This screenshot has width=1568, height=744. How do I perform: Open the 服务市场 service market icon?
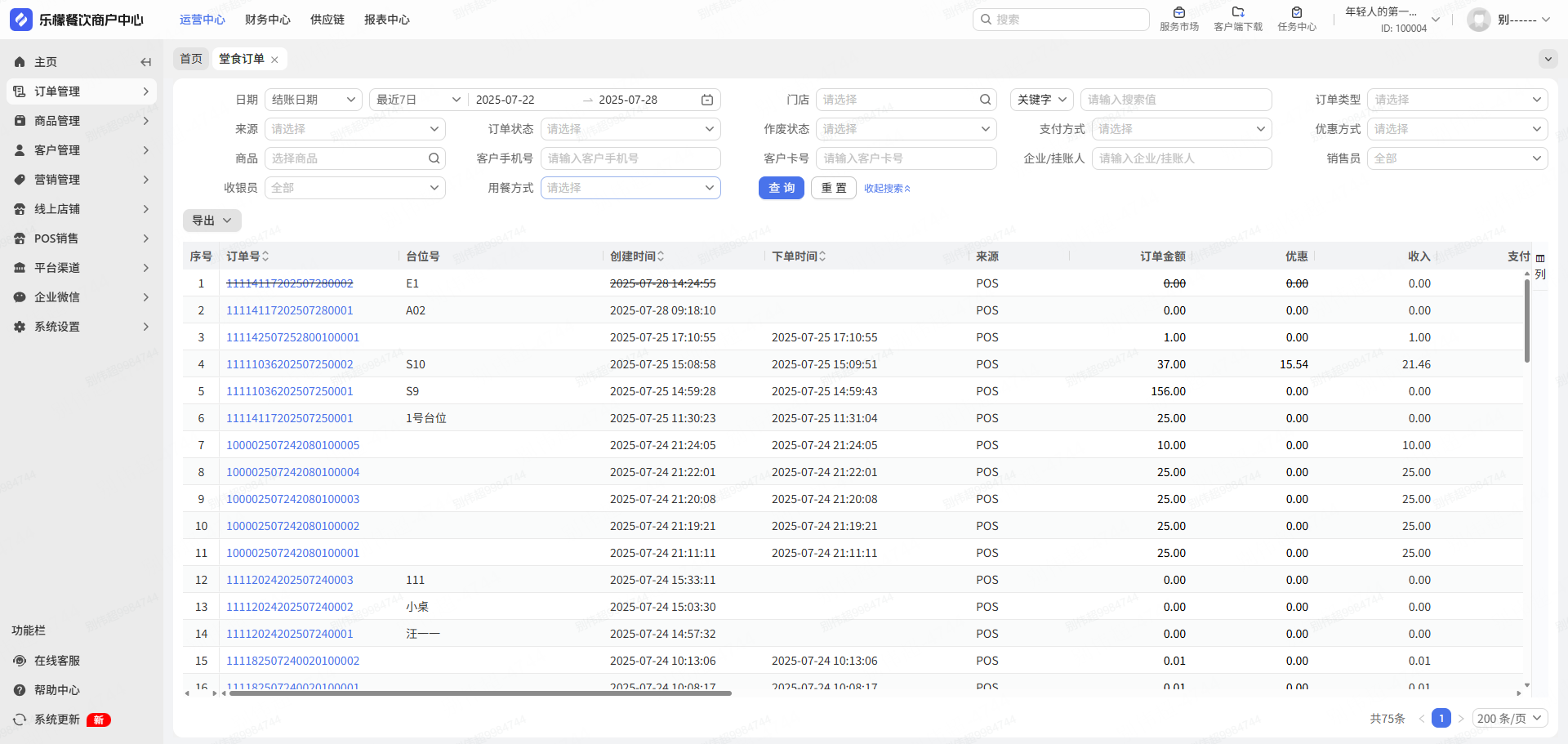pyautogui.click(x=1178, y=13)
